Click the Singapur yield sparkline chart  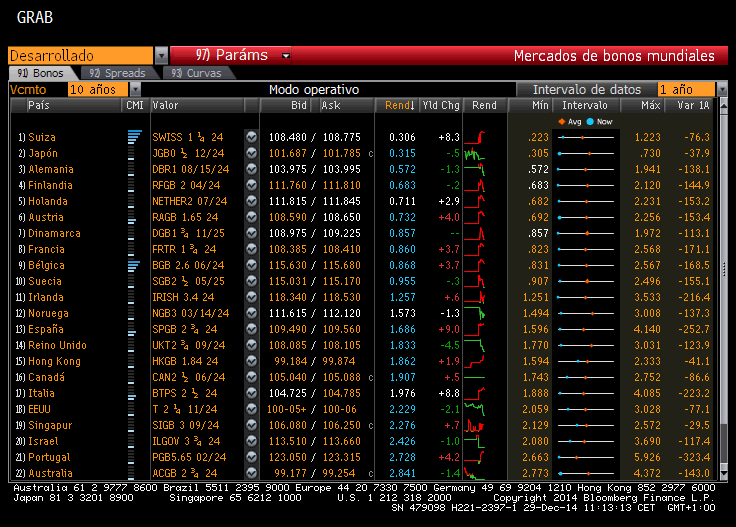[475, 425]
